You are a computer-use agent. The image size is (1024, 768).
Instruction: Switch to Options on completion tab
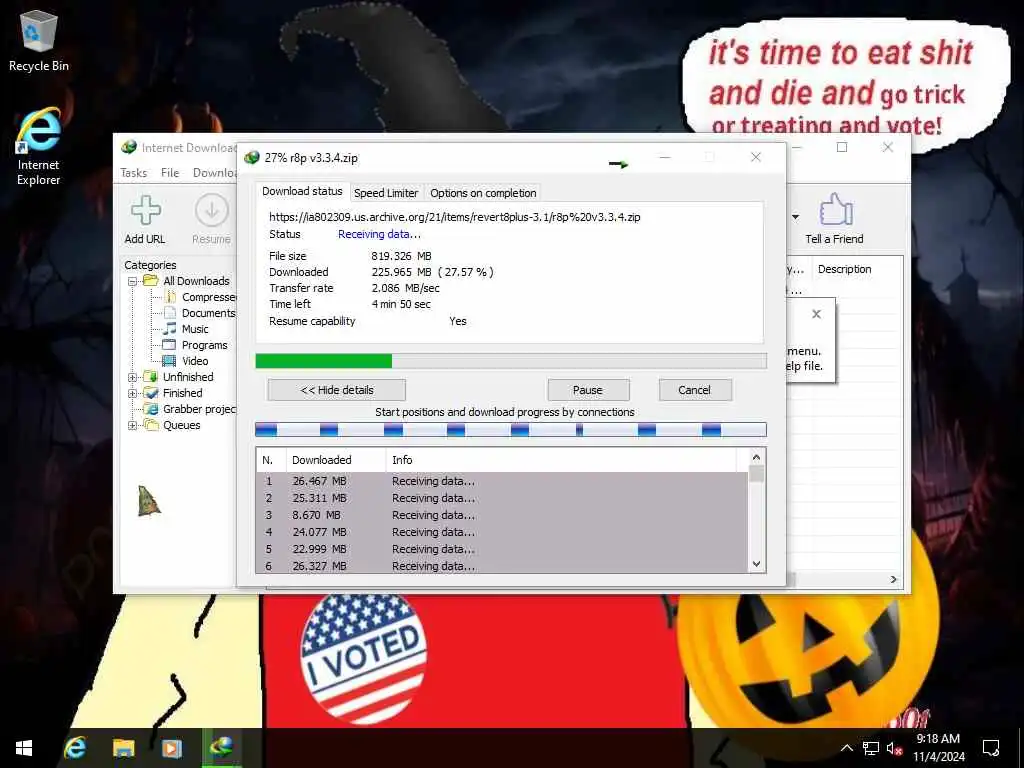pyautogui.click(x=483, y=193)
